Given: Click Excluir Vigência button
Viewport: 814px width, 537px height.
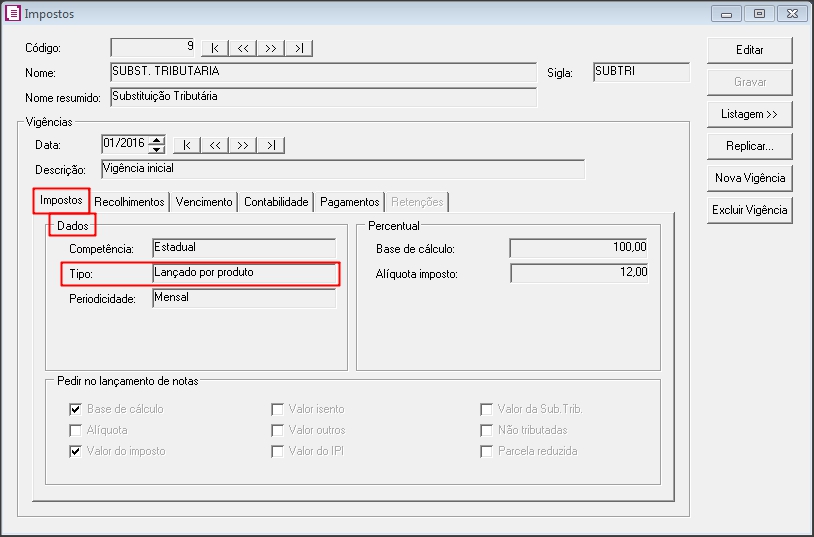Looking at the screenshot, I should point(750,210).
